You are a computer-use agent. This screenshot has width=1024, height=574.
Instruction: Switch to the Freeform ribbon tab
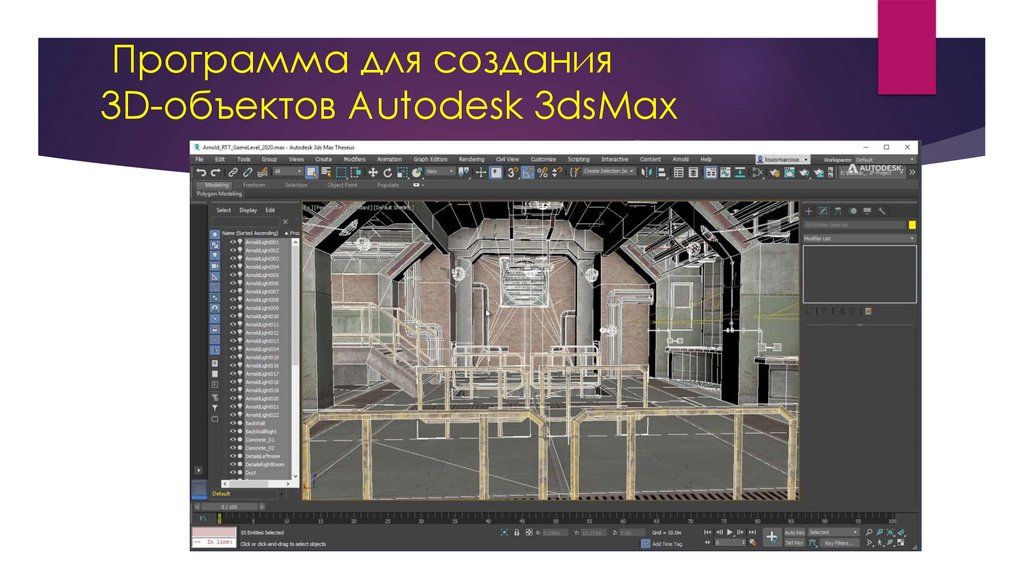[x=254, y=185]
